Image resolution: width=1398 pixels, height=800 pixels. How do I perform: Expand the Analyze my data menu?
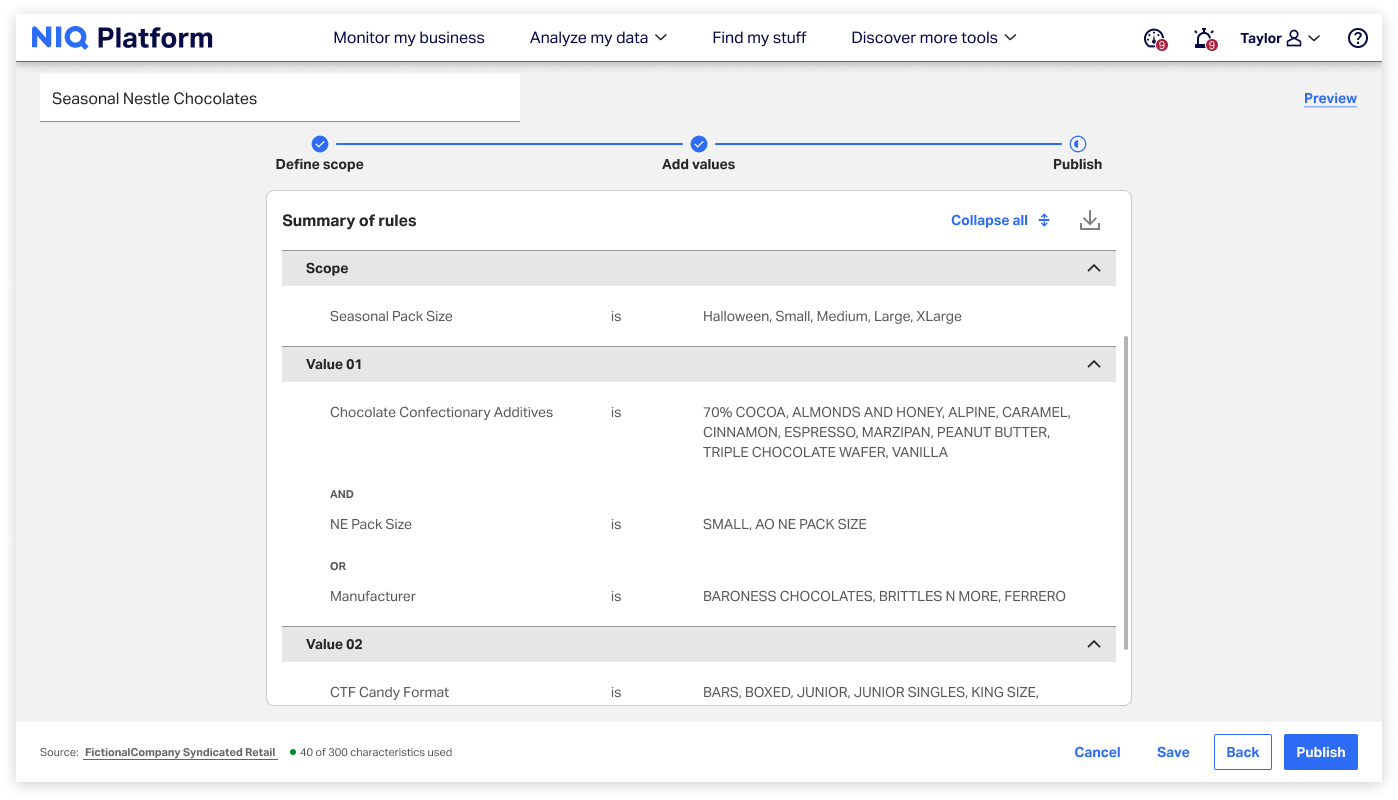point(598,38)
